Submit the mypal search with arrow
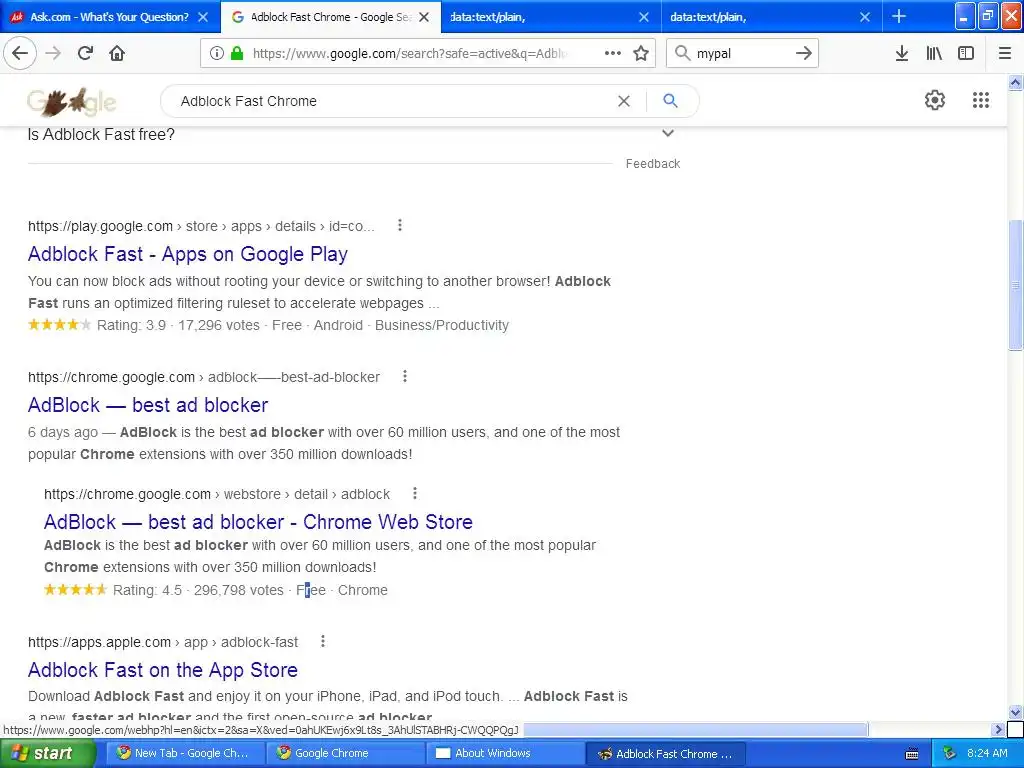Screen dimensions: 1024x768 [x=804, y=53]
